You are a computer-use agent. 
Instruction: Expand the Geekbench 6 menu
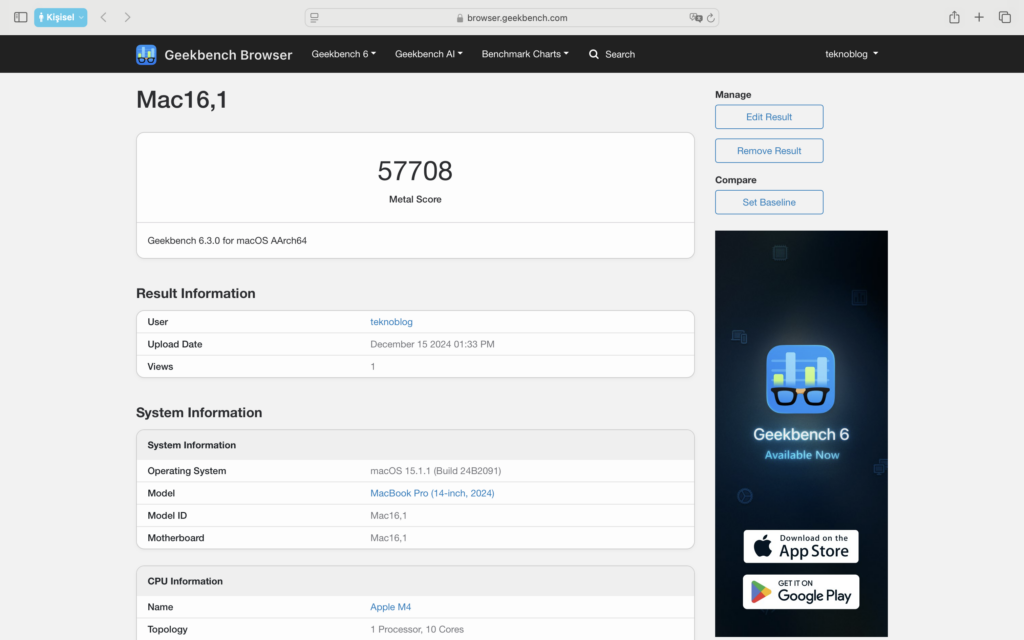click(344, 54)
